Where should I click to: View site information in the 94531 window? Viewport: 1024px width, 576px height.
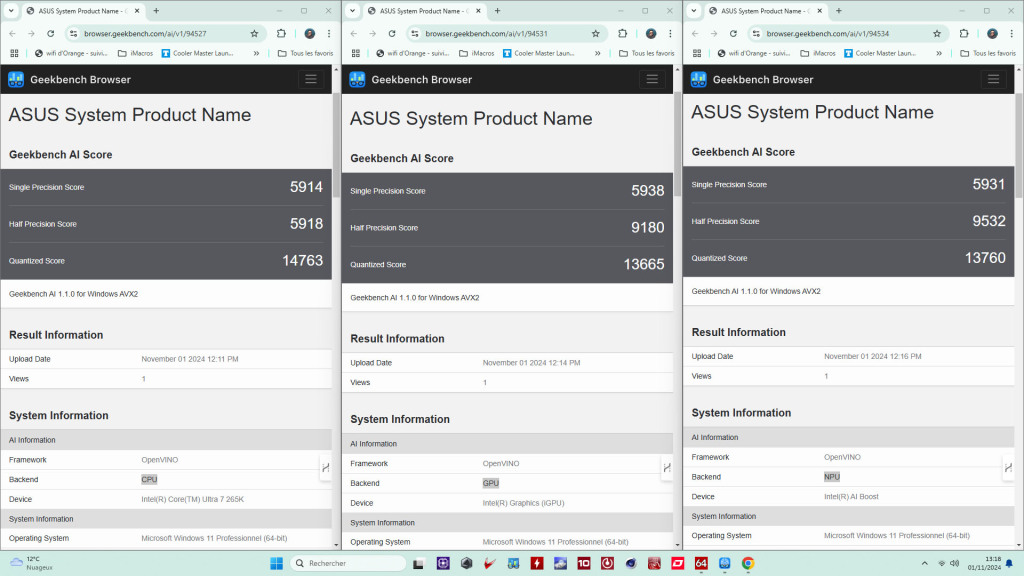point(415,33)
